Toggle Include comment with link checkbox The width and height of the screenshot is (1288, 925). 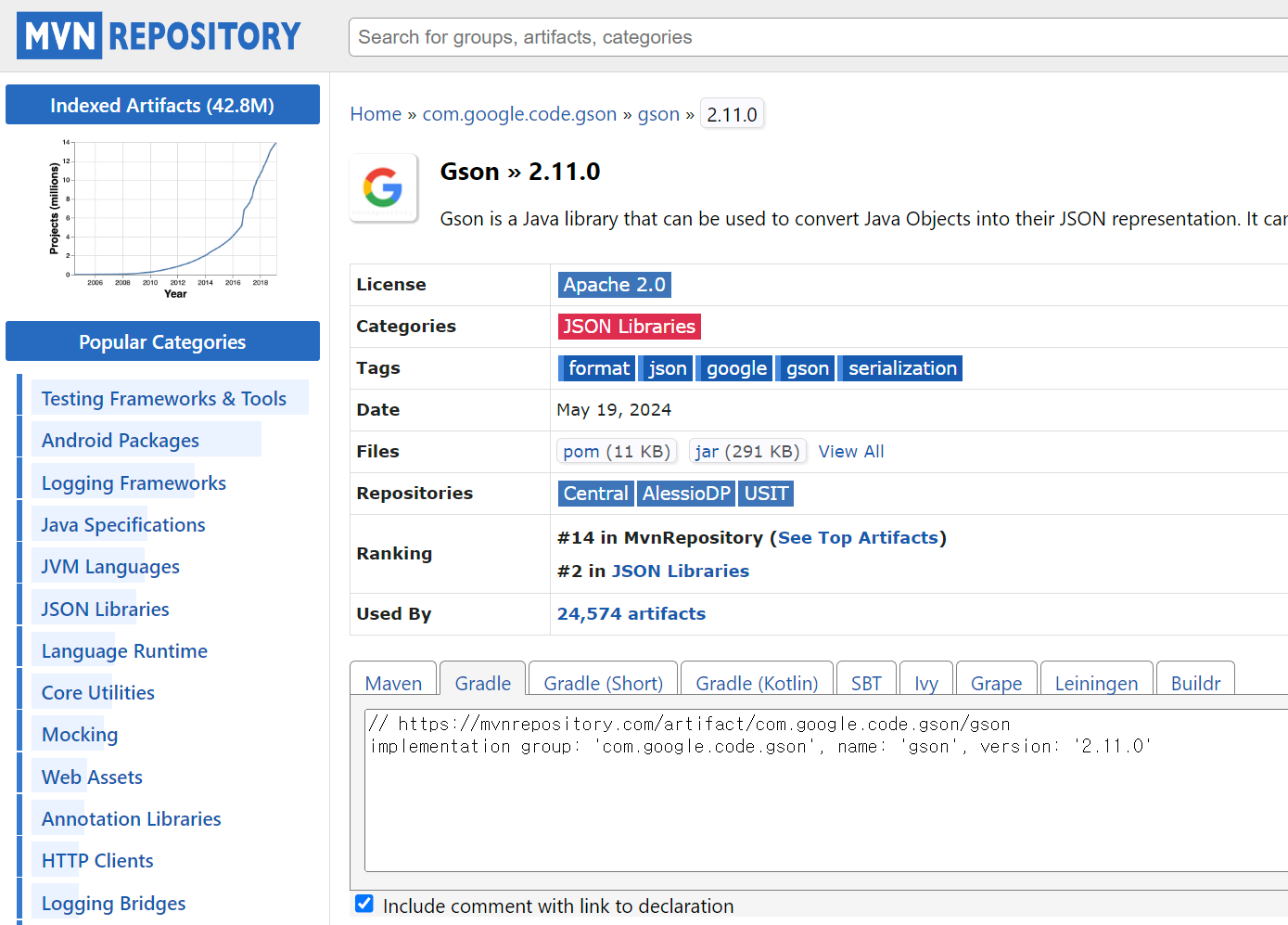tap(364, 904)
